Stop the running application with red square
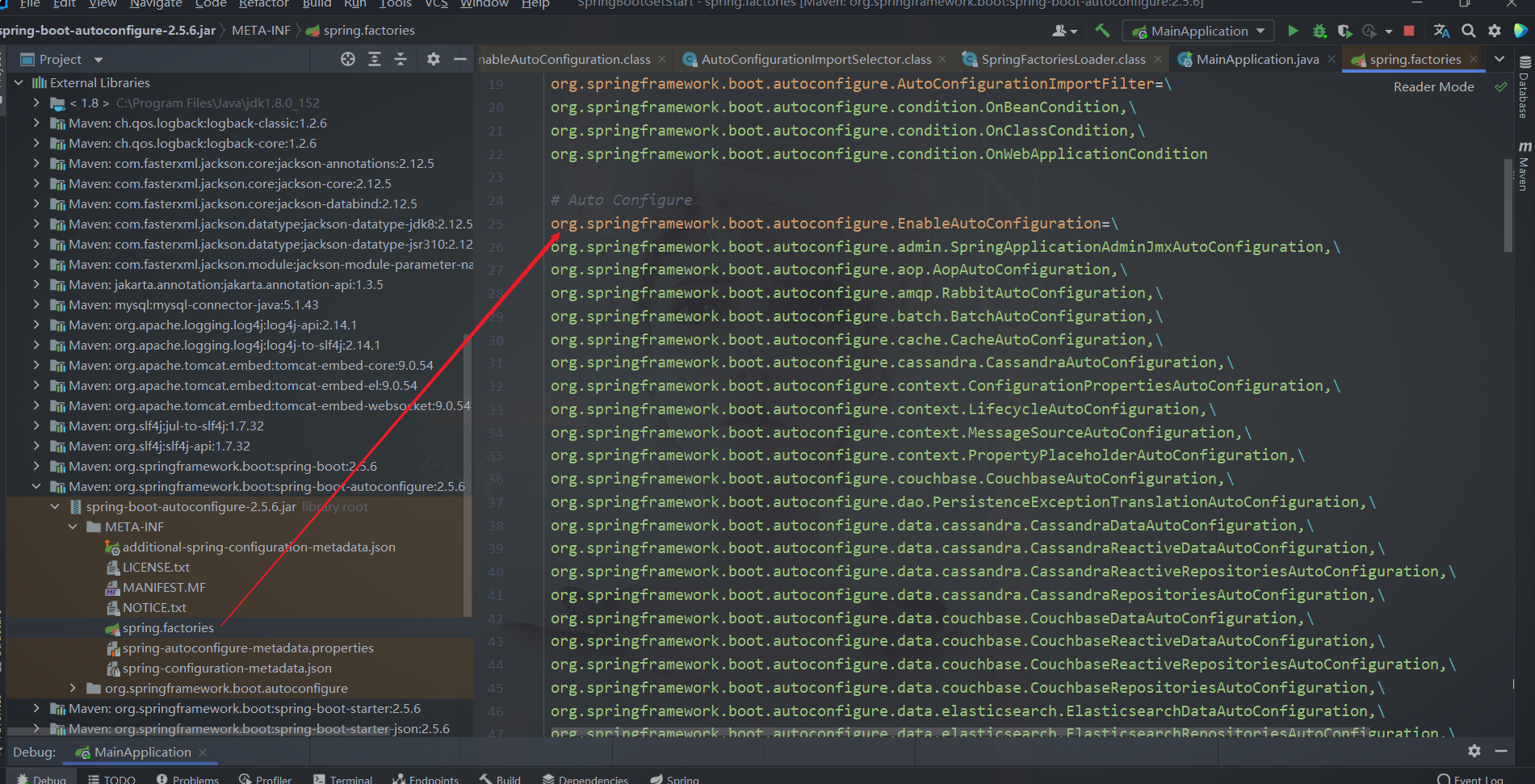Screen dimensions: 1535x784 coord(1409,31)
